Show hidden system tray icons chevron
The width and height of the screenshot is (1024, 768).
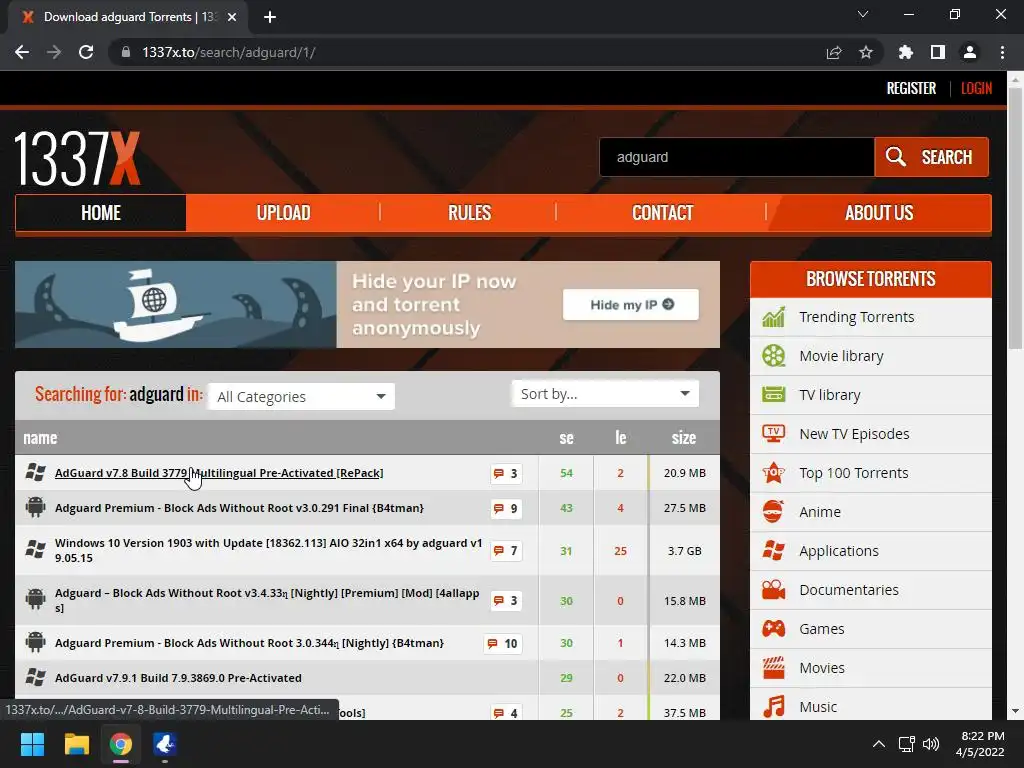[879, 744]
